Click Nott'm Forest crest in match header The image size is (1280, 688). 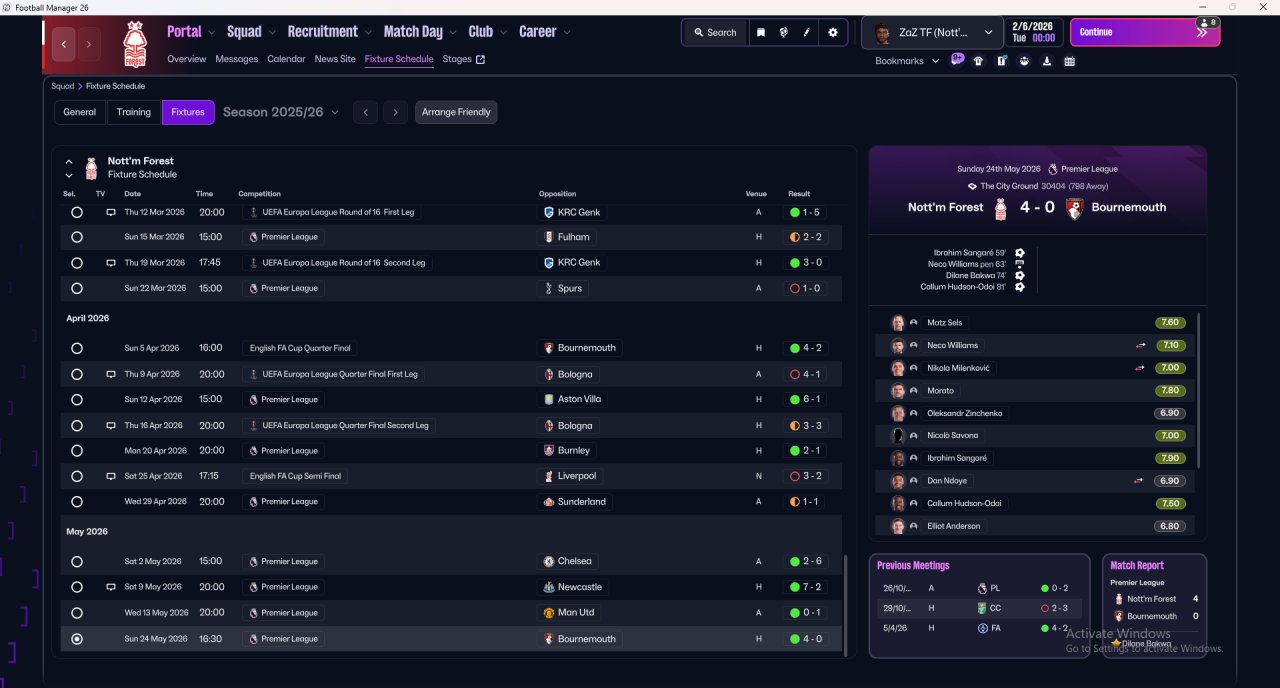pos(1000,208)
